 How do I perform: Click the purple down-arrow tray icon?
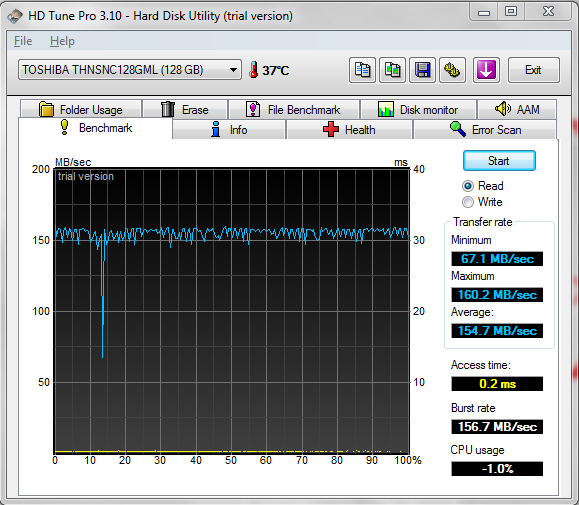(486, 70)
